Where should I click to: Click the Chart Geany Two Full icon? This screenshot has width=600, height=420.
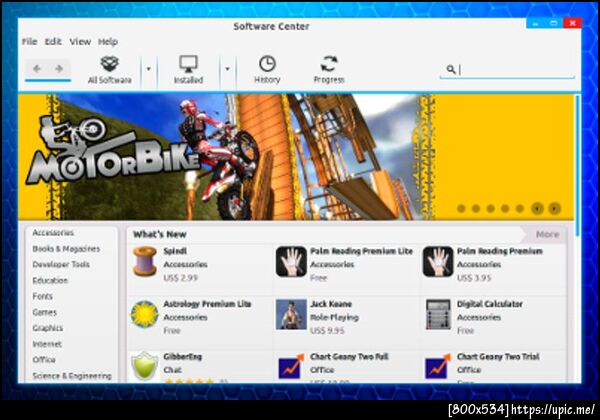point(291,366)
